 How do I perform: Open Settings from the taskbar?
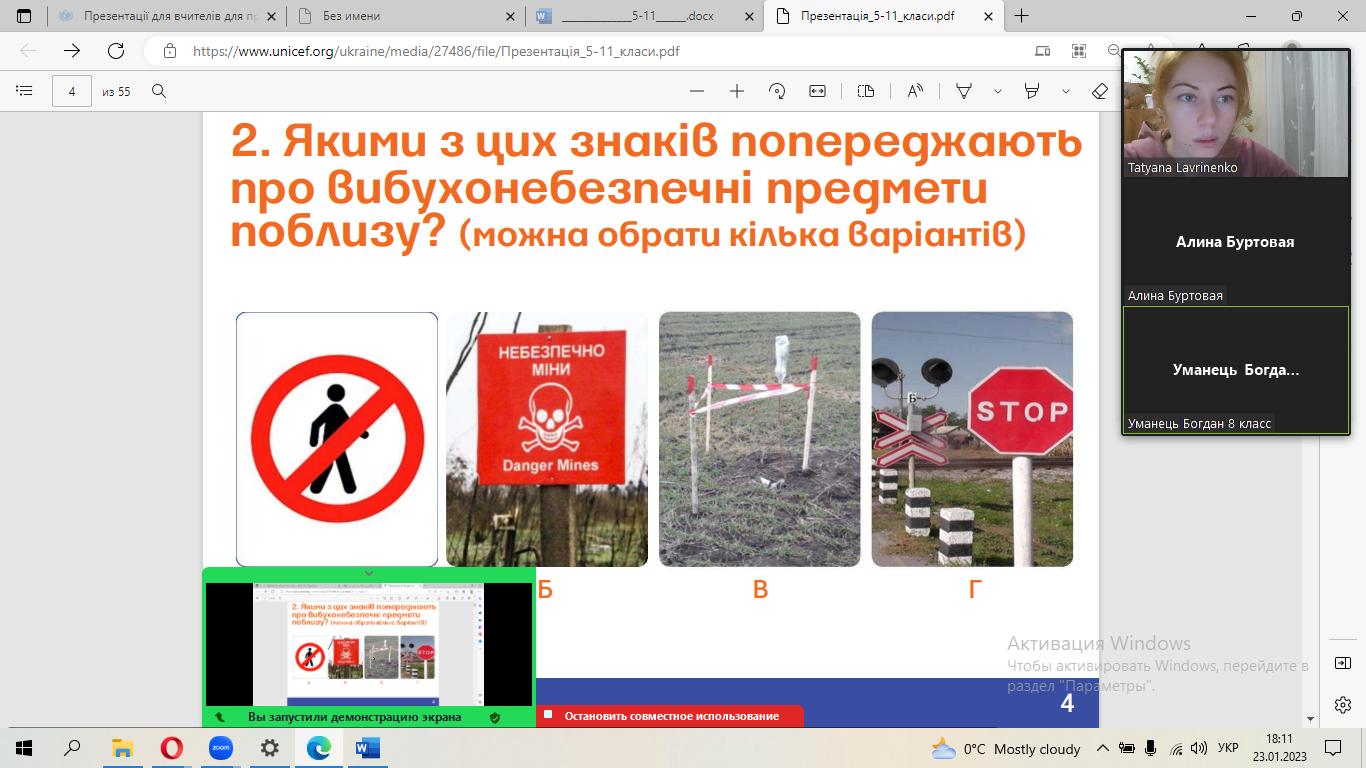269,747
